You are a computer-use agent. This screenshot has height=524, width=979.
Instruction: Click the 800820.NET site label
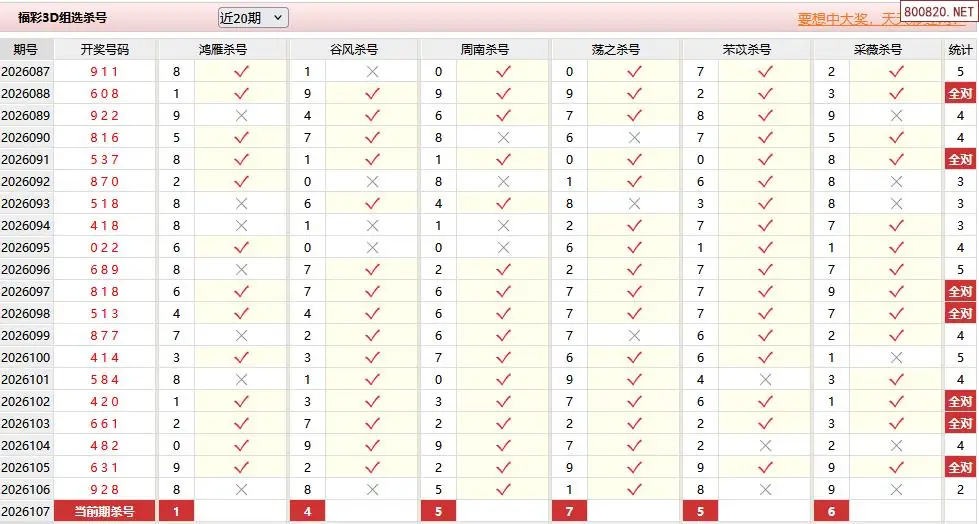click(937, 10)
